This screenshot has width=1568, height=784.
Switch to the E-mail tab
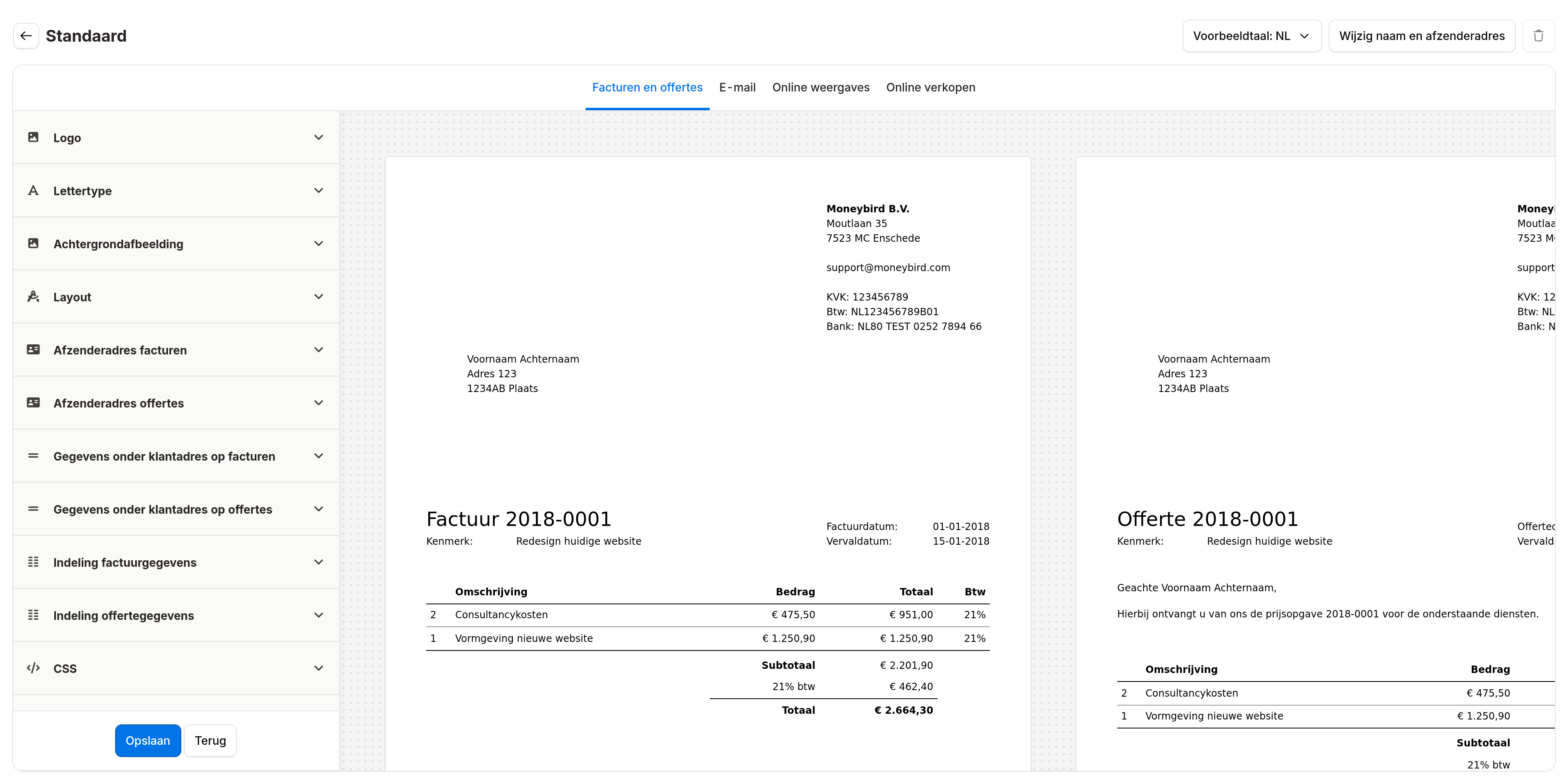pos(737,88)
